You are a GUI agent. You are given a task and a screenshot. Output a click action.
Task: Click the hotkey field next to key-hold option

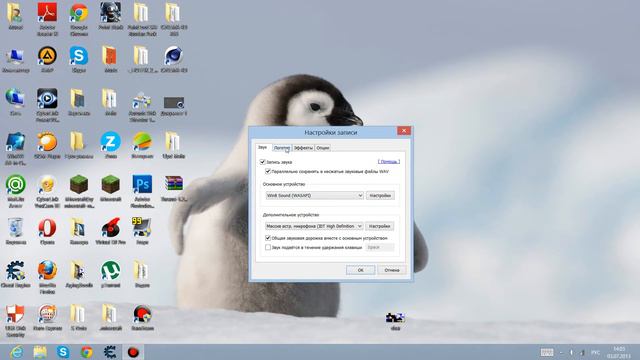click(x=380, y=247)
